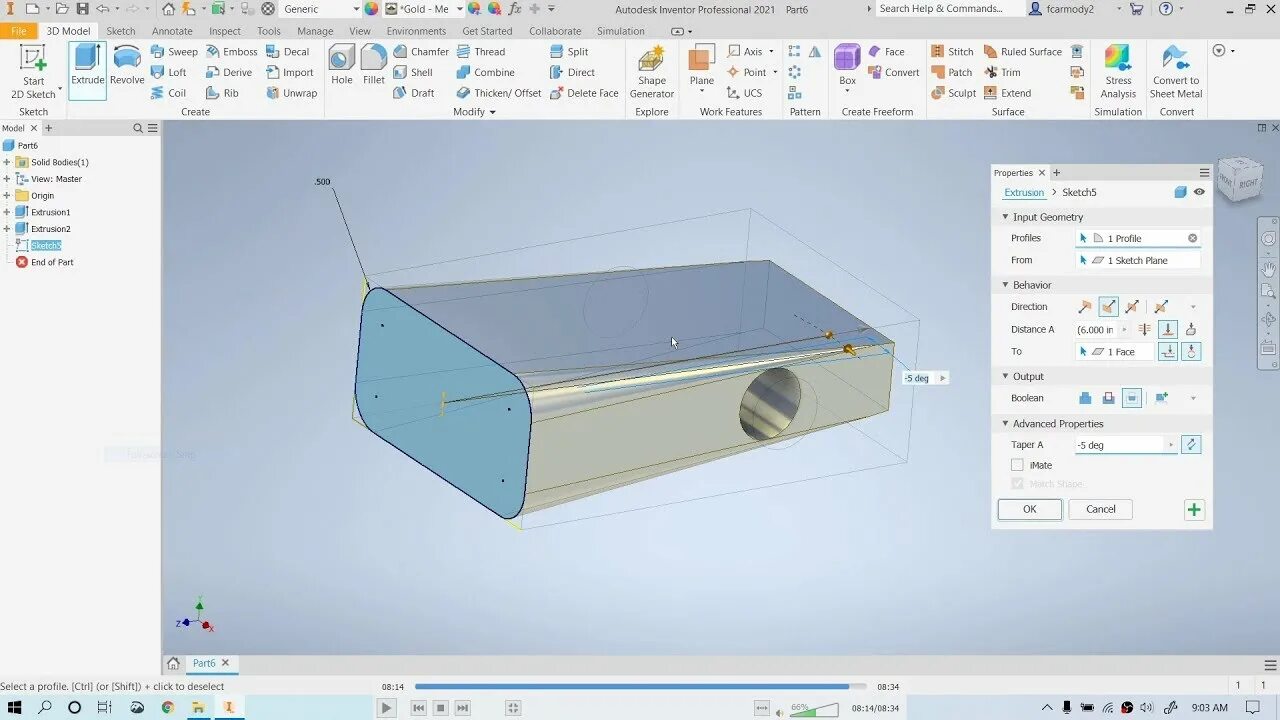
Task: Choose the Join boolean option
Action: pos(1085,398)
